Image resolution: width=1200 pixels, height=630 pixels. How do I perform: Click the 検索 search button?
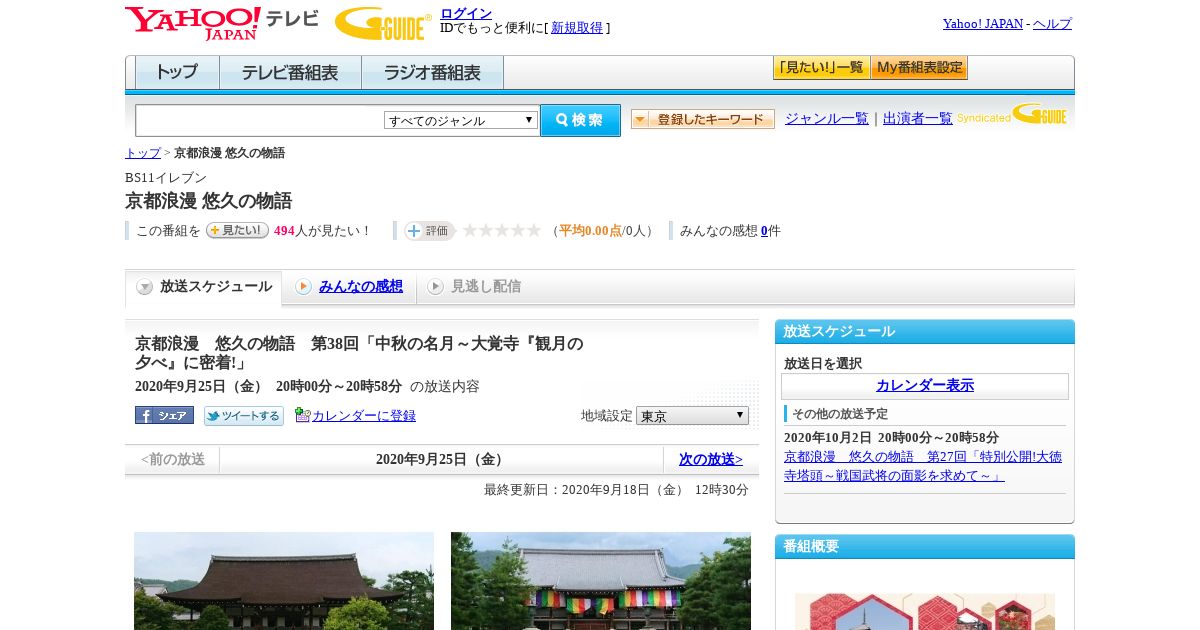[x=580, y=120]
